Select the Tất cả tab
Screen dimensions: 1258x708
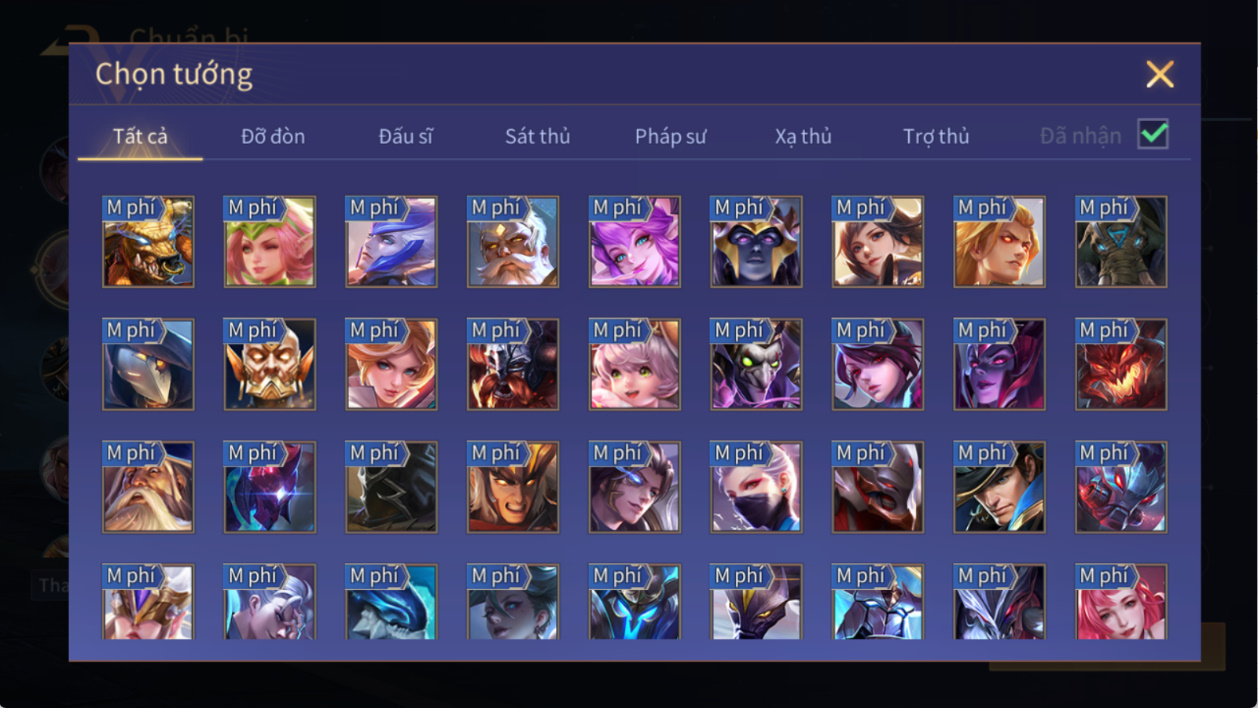140,136
